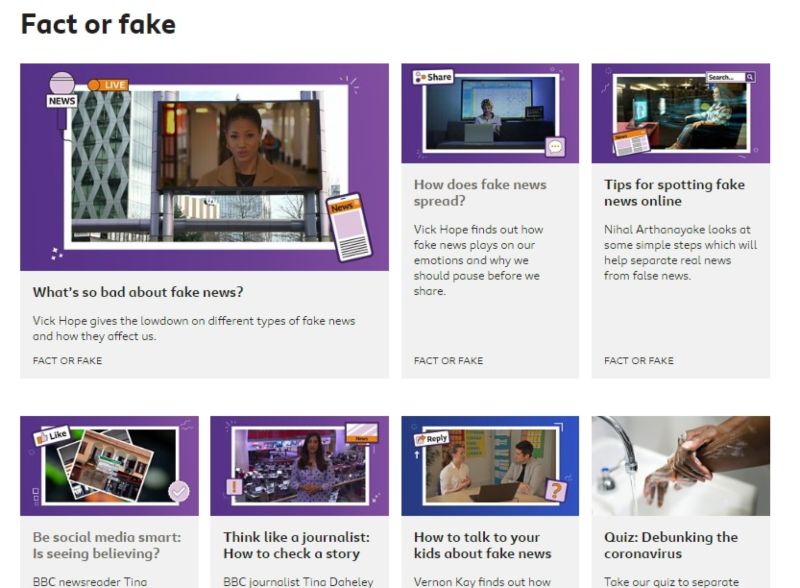The height and width of the screenshot is (588, 800).
Task: Click the 'Fact or fake' page heading
Action: point(98,24)
